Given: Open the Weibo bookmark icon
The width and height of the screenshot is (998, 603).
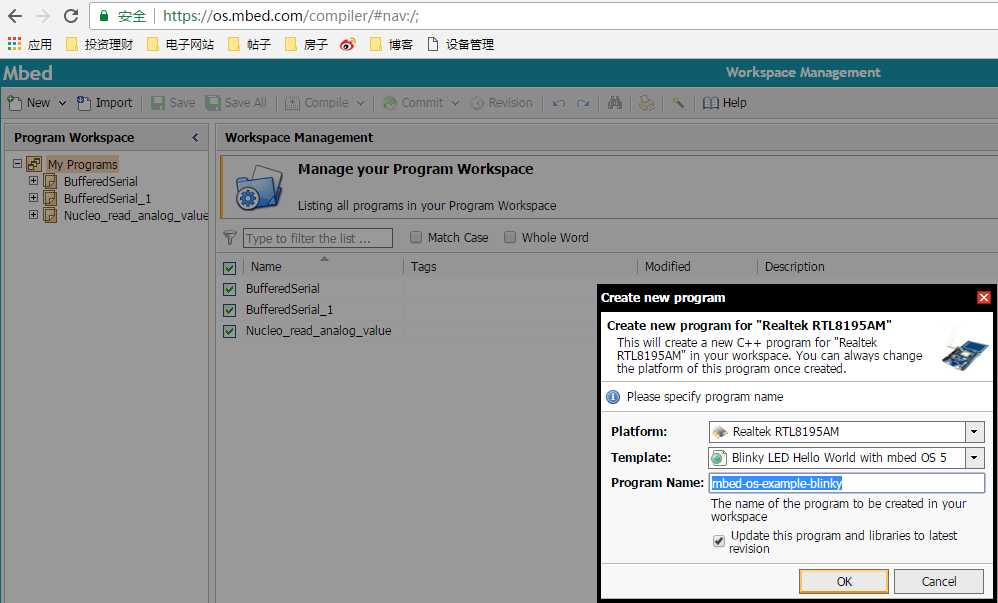Looking at the screenshot, I should [348, 44].
